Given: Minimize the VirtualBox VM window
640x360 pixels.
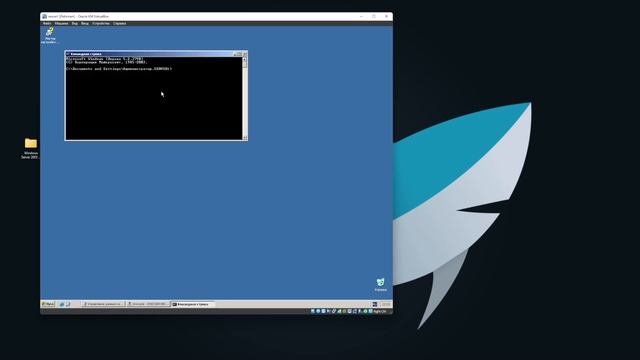Looking at the screenshot, I should [361, 16].
